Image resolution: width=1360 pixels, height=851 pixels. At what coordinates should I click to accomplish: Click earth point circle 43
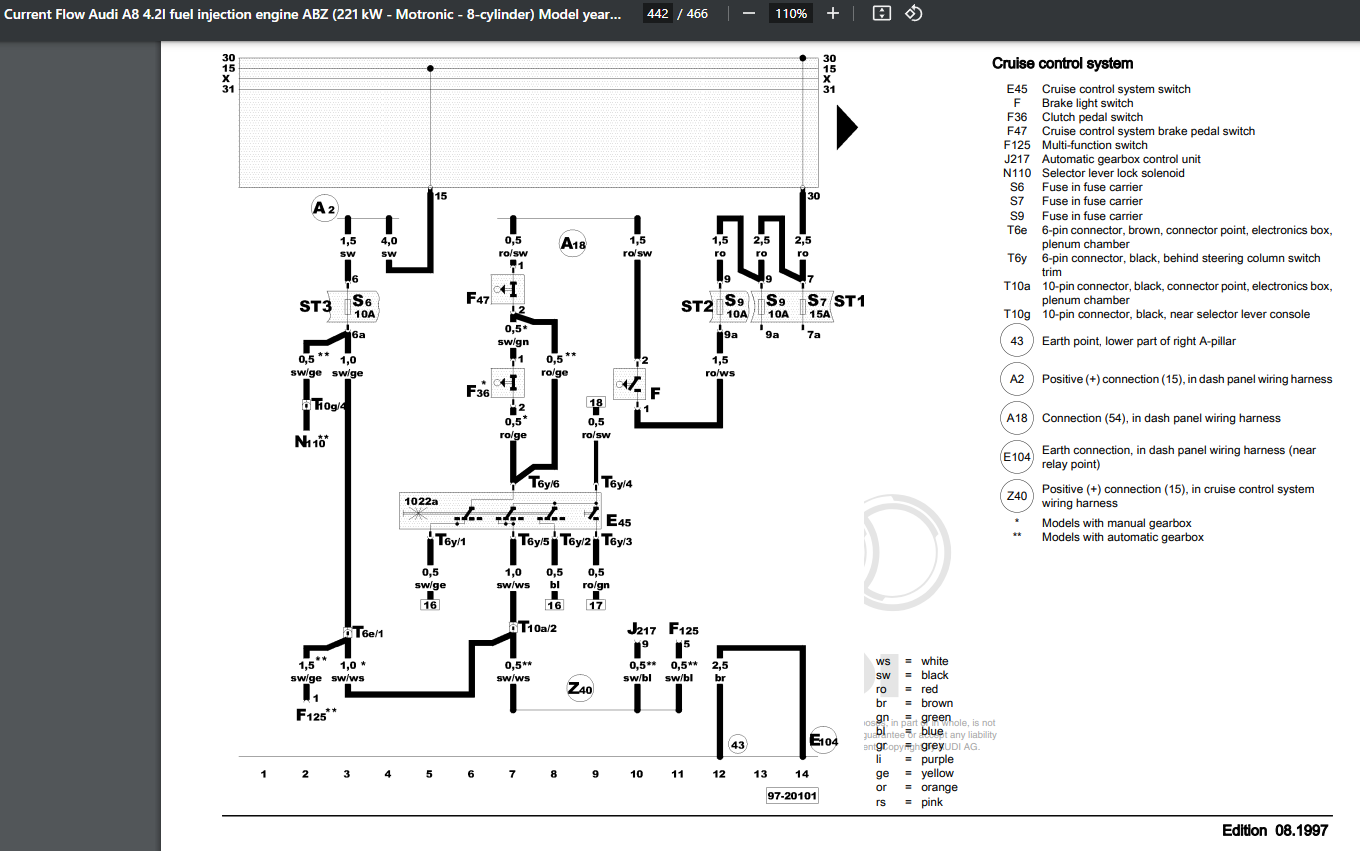click(738, 744)
